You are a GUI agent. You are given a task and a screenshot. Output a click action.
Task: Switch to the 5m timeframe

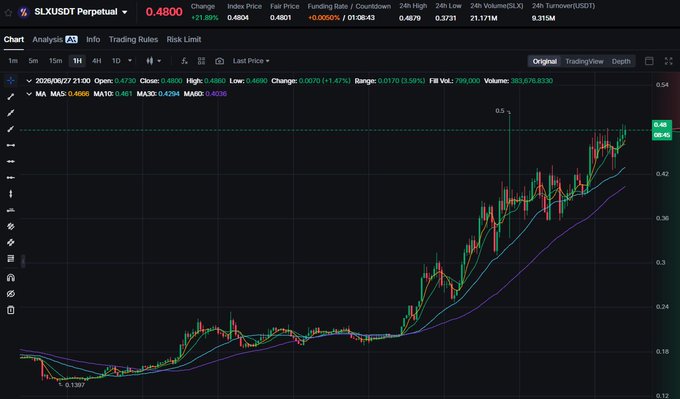click(33, 61)
